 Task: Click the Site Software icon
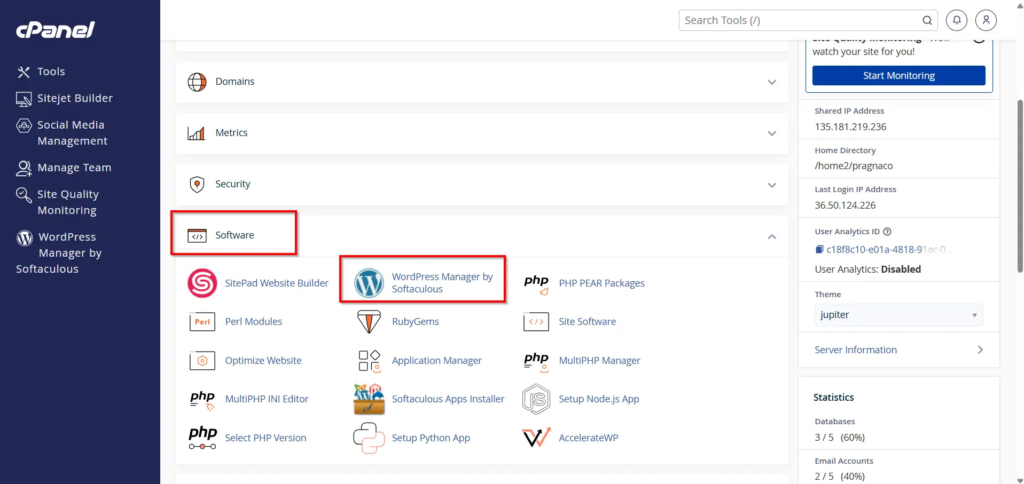536,322
